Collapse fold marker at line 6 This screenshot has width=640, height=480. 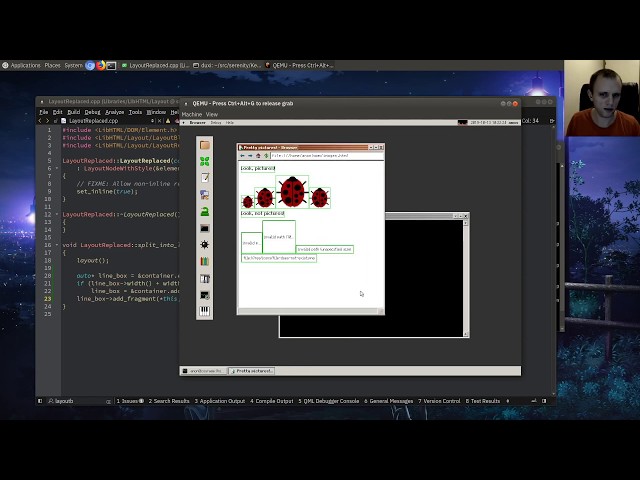click(x=57, y=168)
